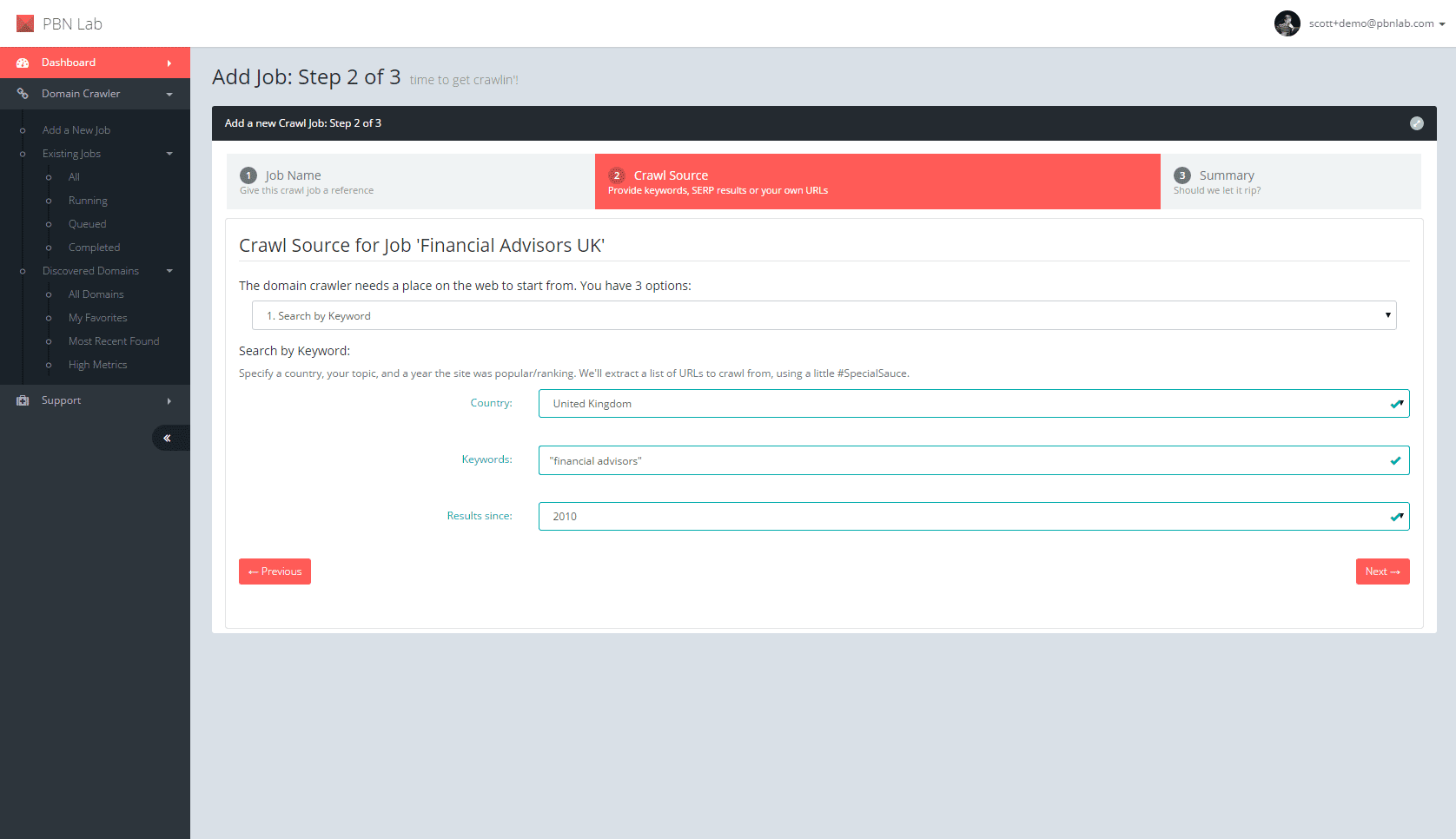Select the Crawl Source step tab
This screenshot has height=839, width=1456.
pos(877,182)
